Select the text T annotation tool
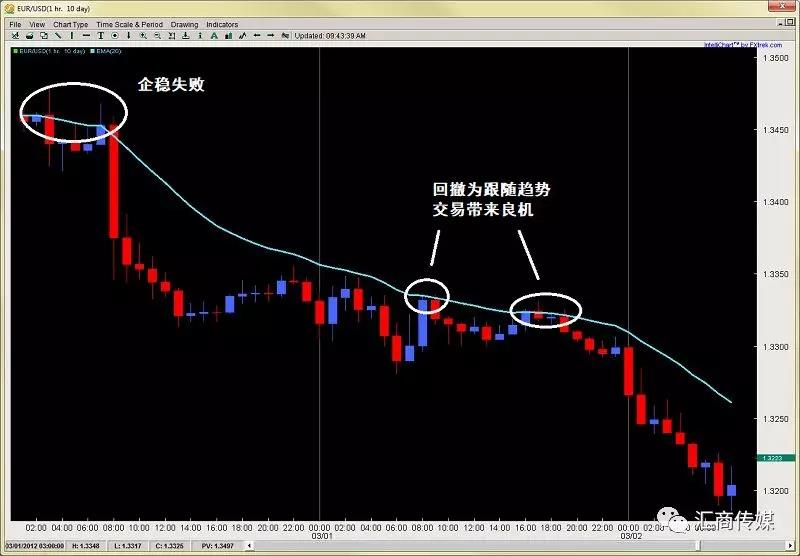Screen dimensions: 800x556 pyautogui.click(x=101, y=36)
